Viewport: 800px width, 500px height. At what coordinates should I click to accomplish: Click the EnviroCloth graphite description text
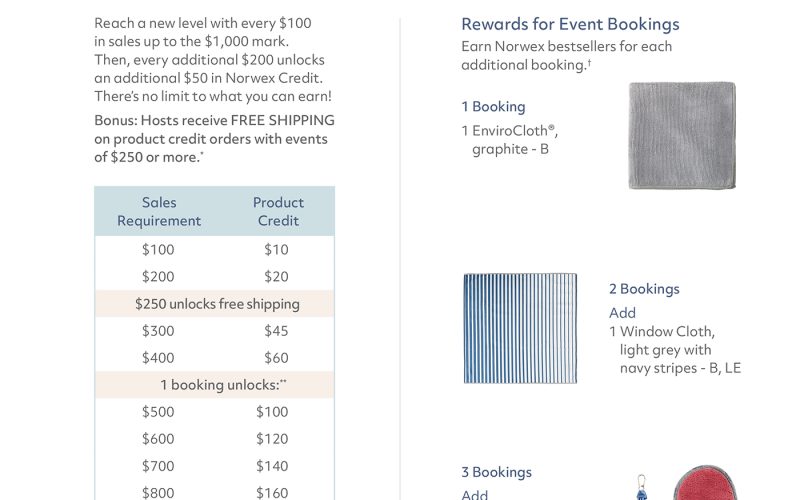pos(510,140)
